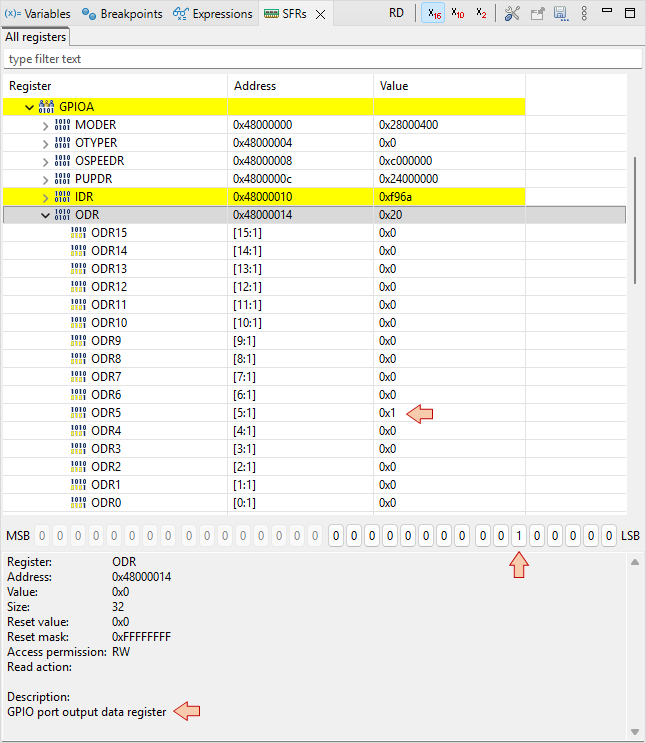Open the Expressions tab
The height and width of the screenshot is (743, 646).
(x=213, y=14)
